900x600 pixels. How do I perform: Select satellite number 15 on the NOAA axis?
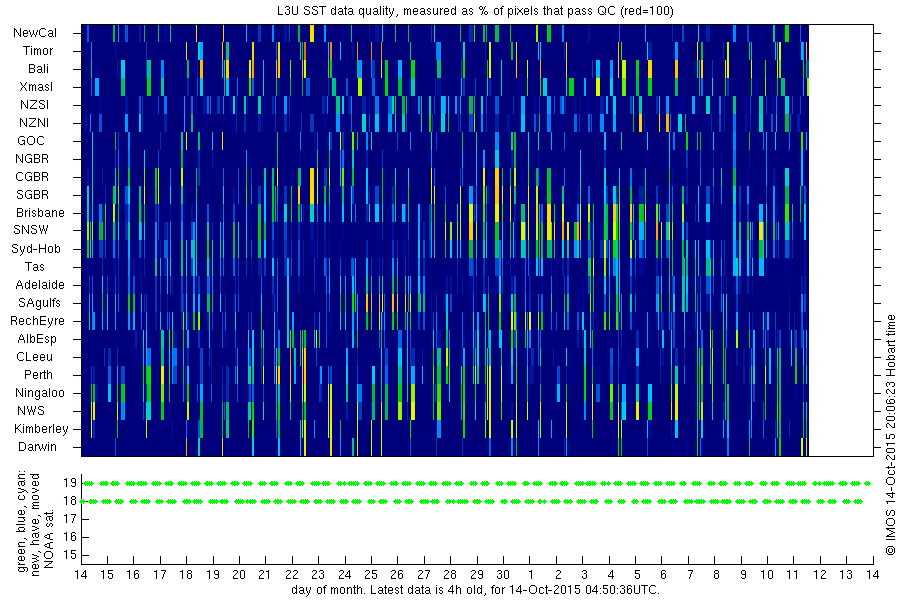pyautogui.click(x=70, y=555)
